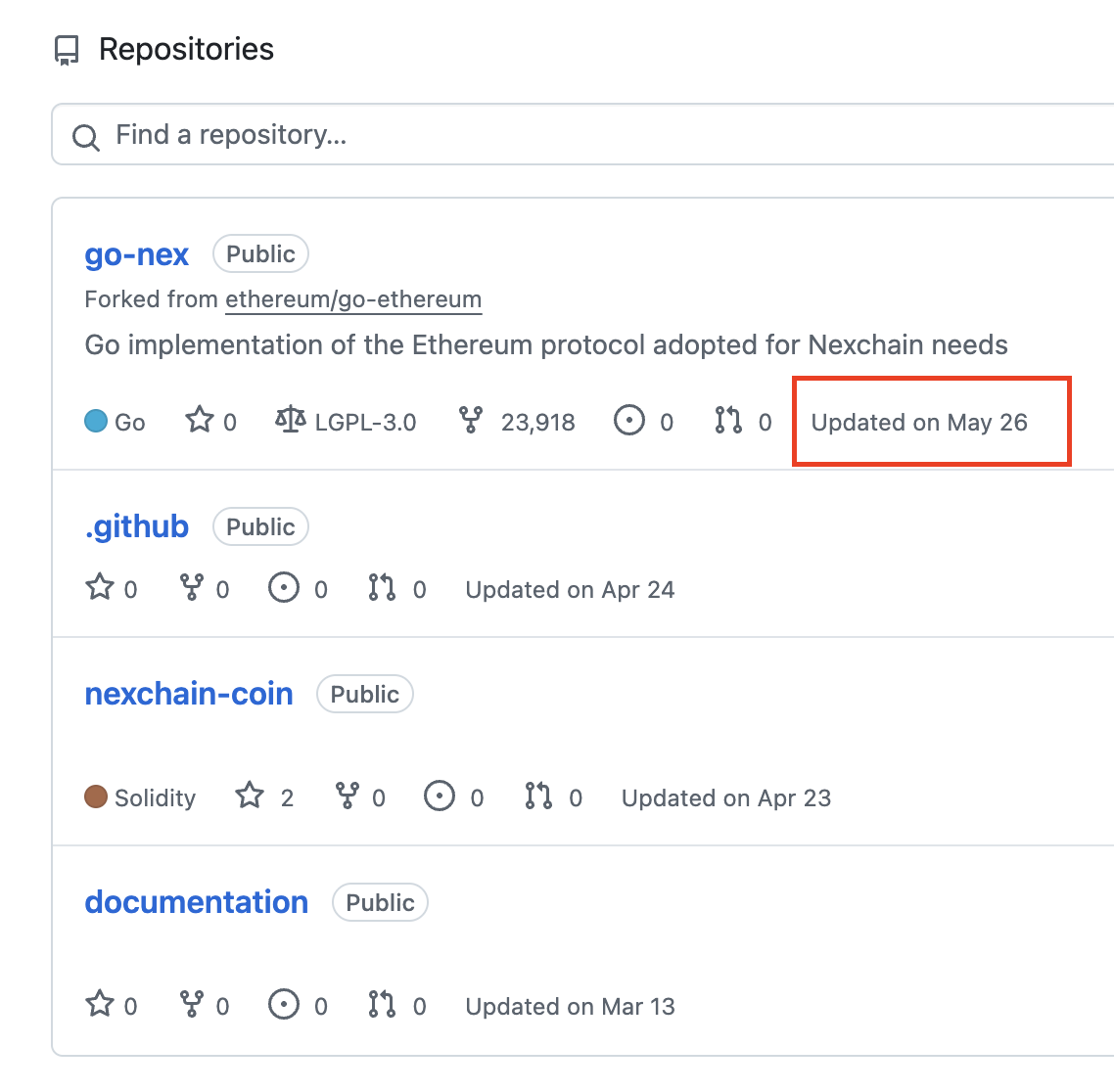Open go-nex open issues icon

[x=629, y=421]
